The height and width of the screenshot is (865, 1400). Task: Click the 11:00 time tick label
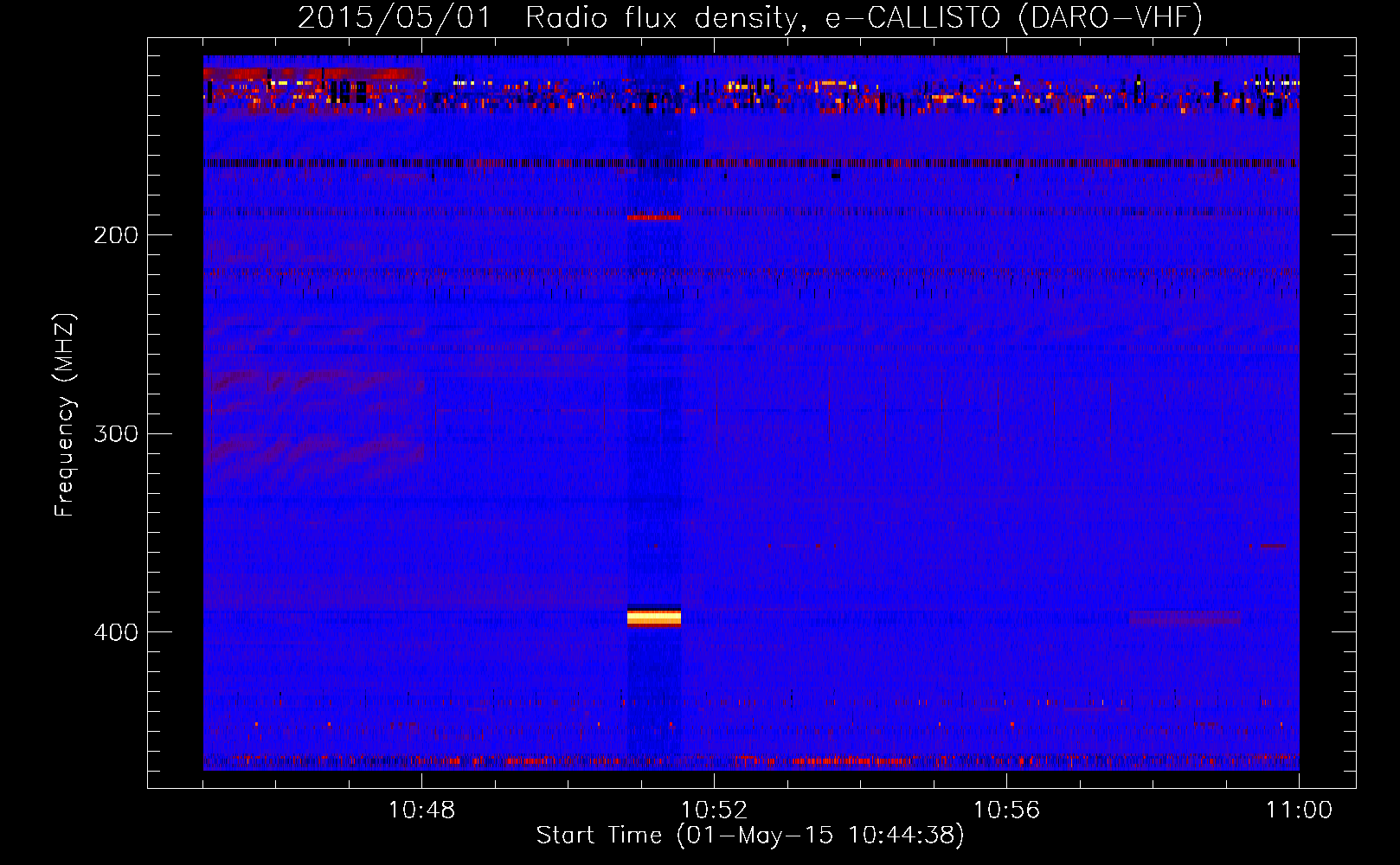point(1299,811)
